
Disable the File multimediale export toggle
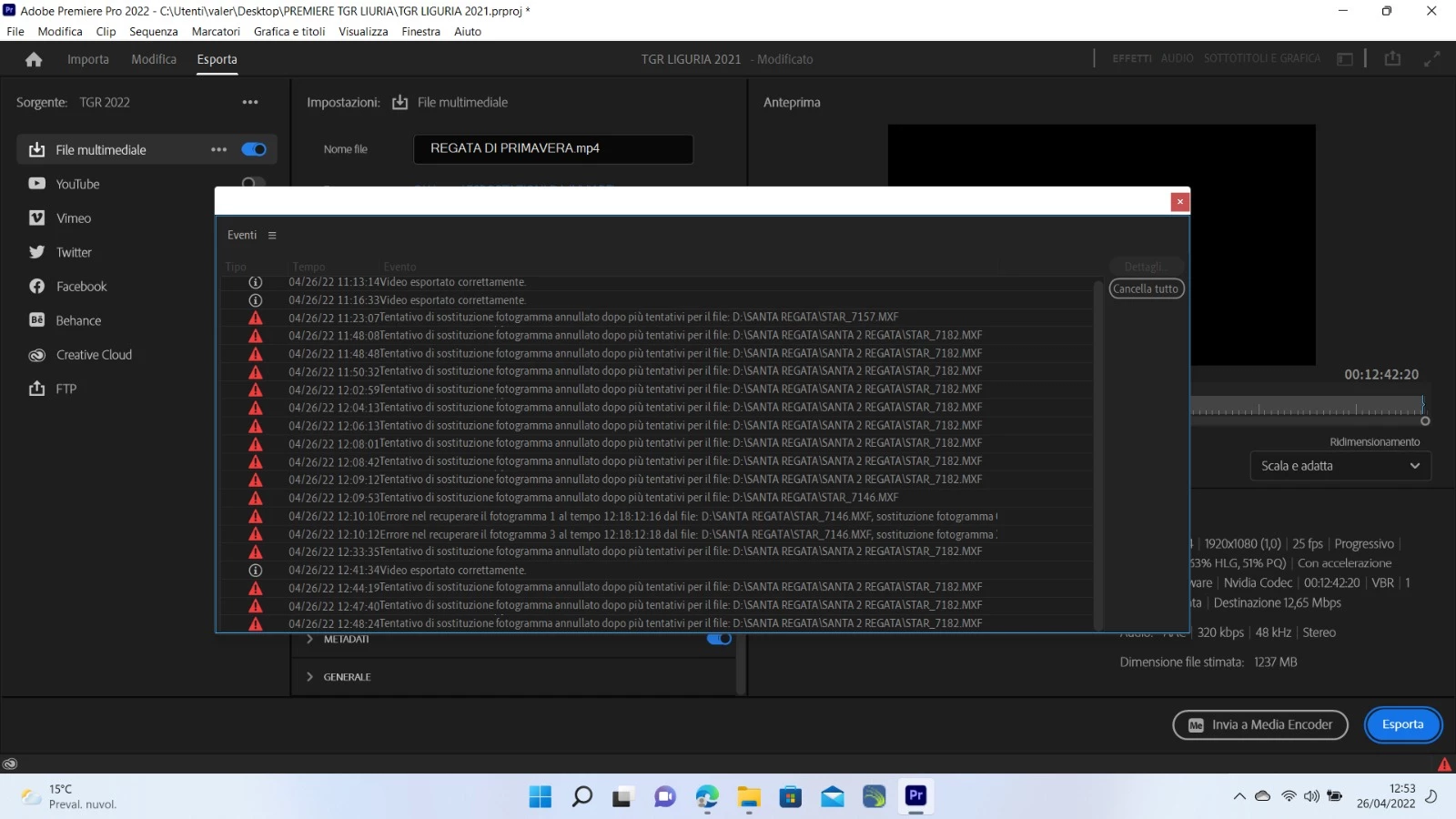pos(254,149)
